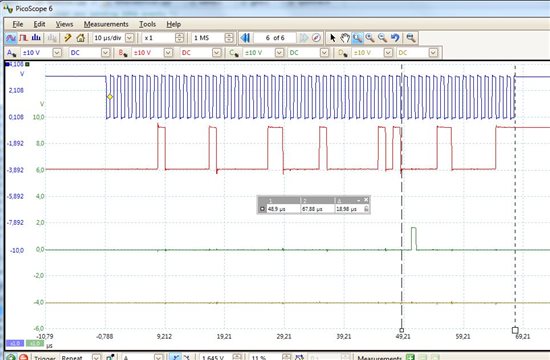
Task: Undo zoom with the blue arrow
Action: 395,38
